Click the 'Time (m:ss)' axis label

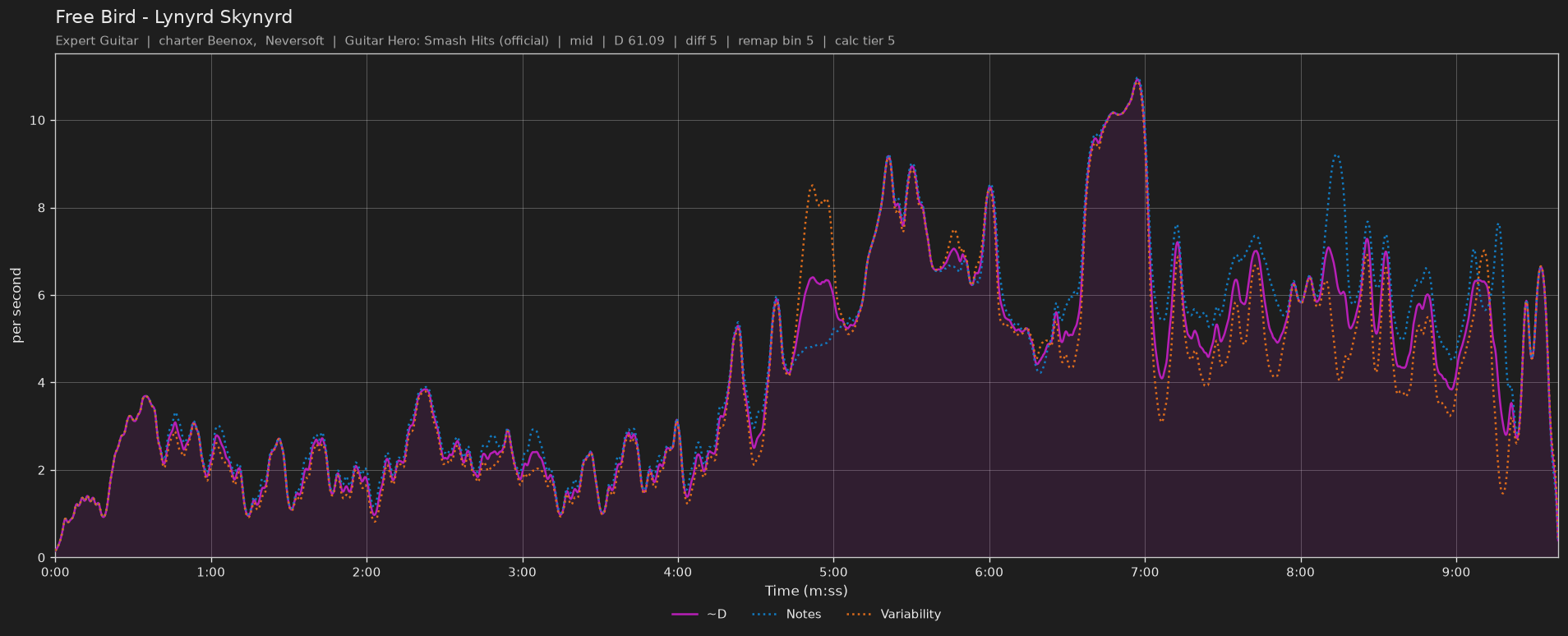806,590
